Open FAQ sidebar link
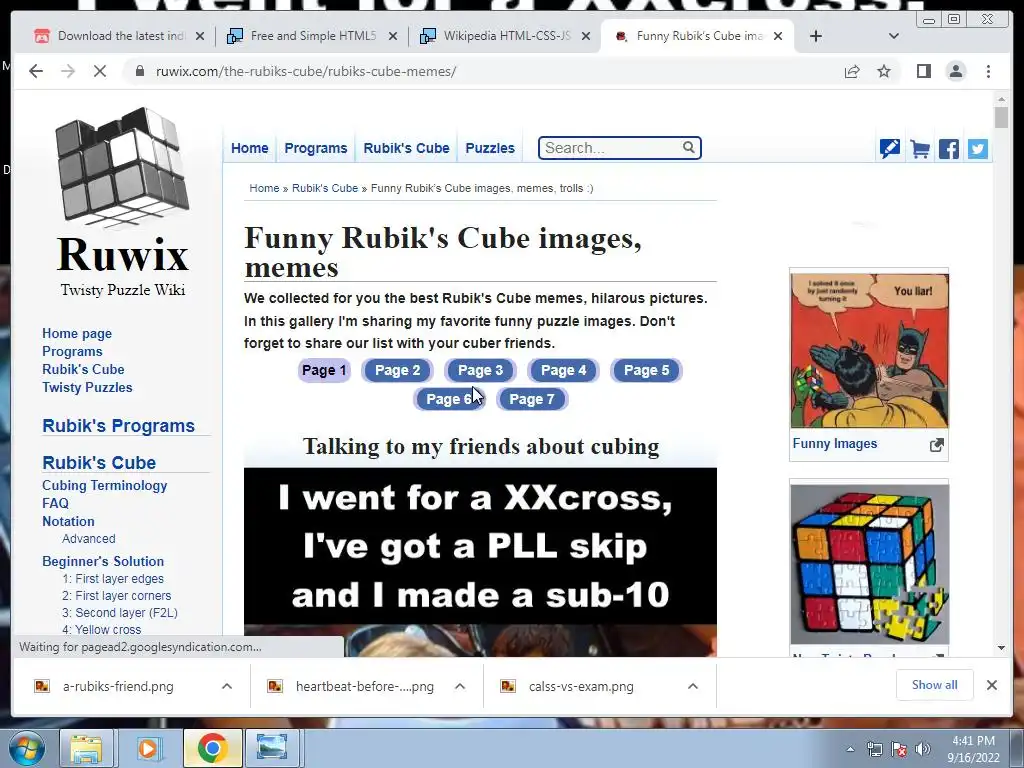 (55, 503)
